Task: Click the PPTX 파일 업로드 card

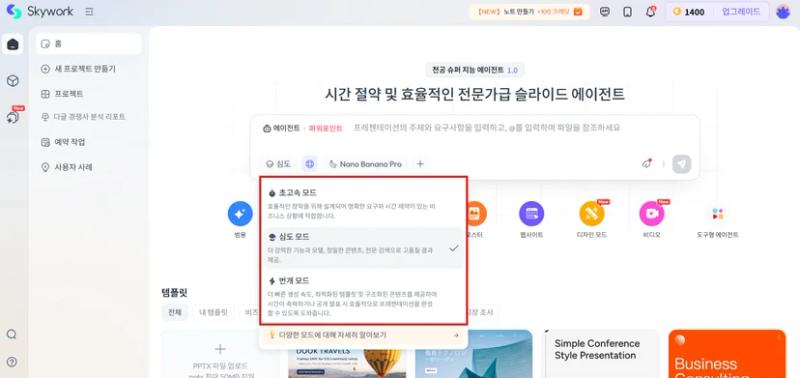Action: (220, 354)
